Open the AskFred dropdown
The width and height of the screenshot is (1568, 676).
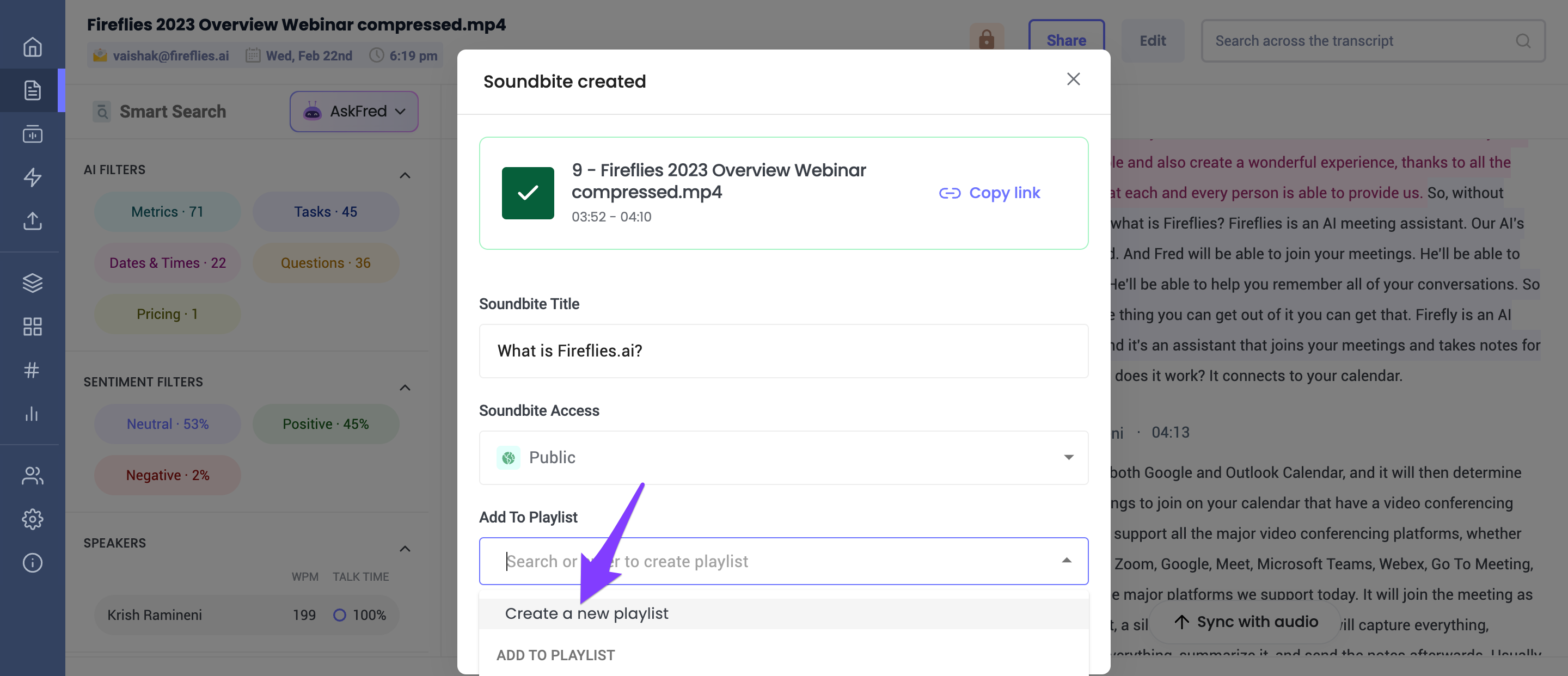(x=354, y=112)
